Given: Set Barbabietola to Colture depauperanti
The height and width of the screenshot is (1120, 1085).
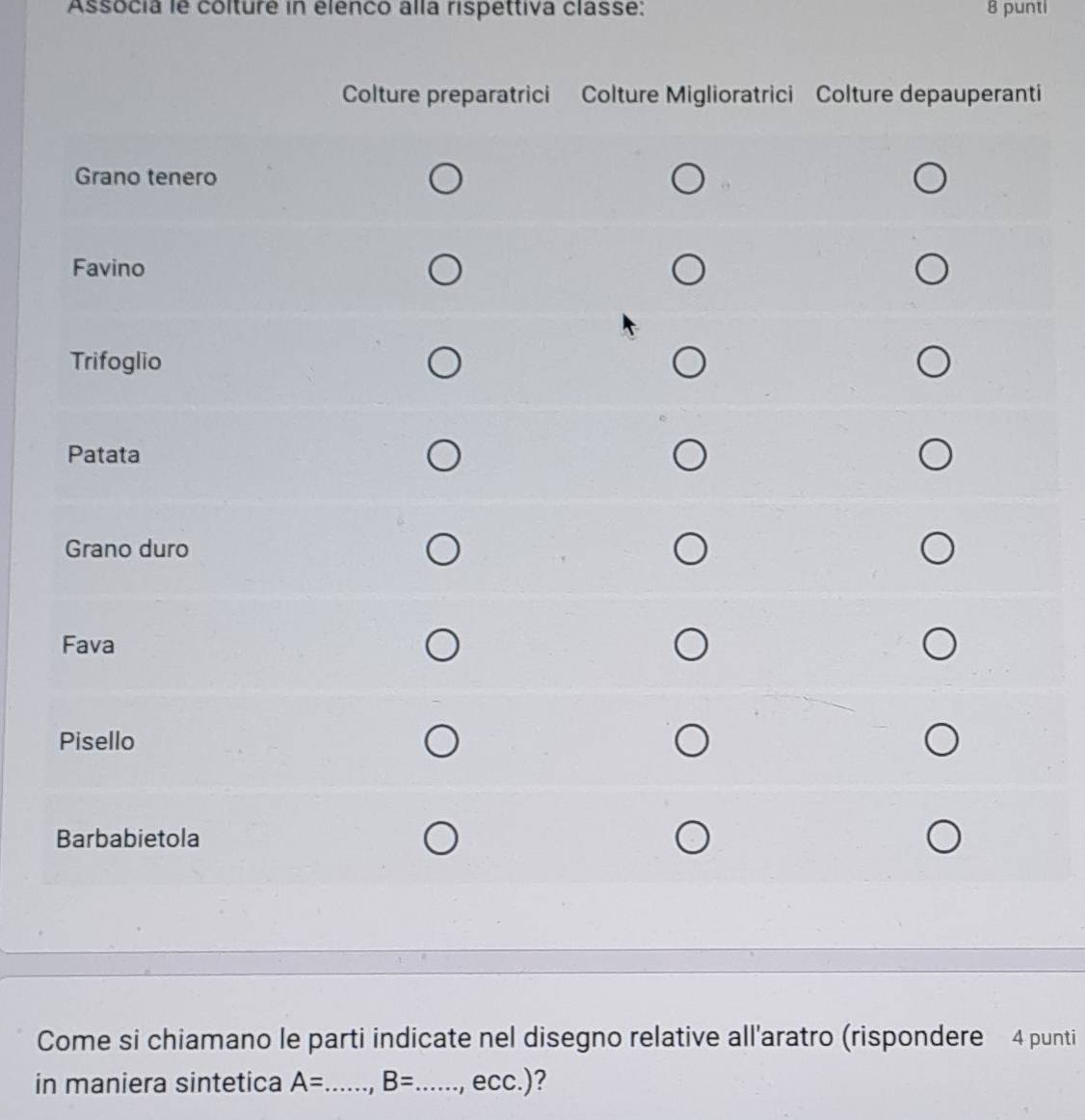Looking at the screenshot, I should [943, 839].
